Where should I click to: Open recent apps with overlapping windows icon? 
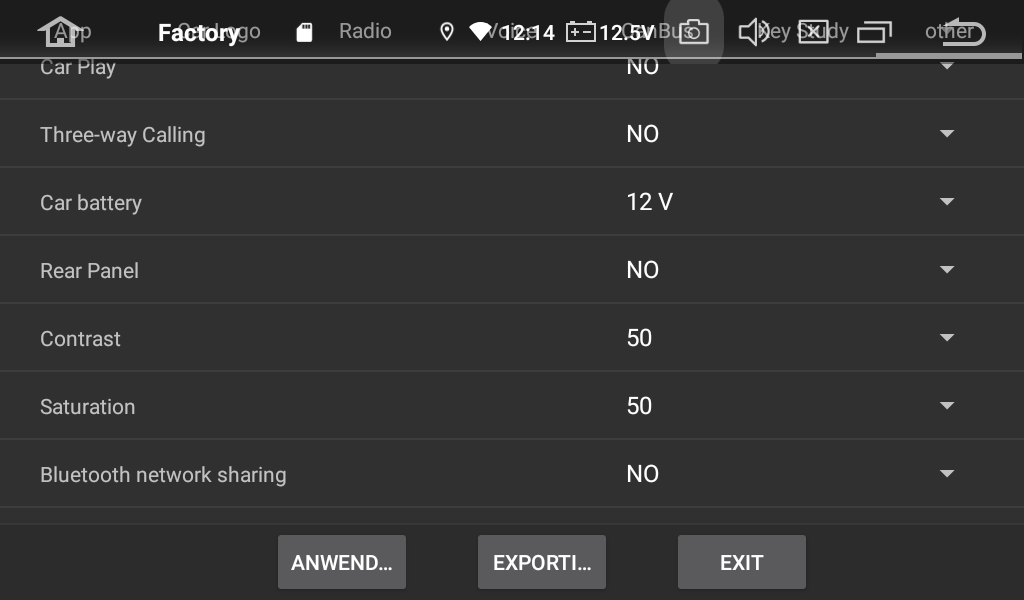pyautogui.click(x=874, y=32)
